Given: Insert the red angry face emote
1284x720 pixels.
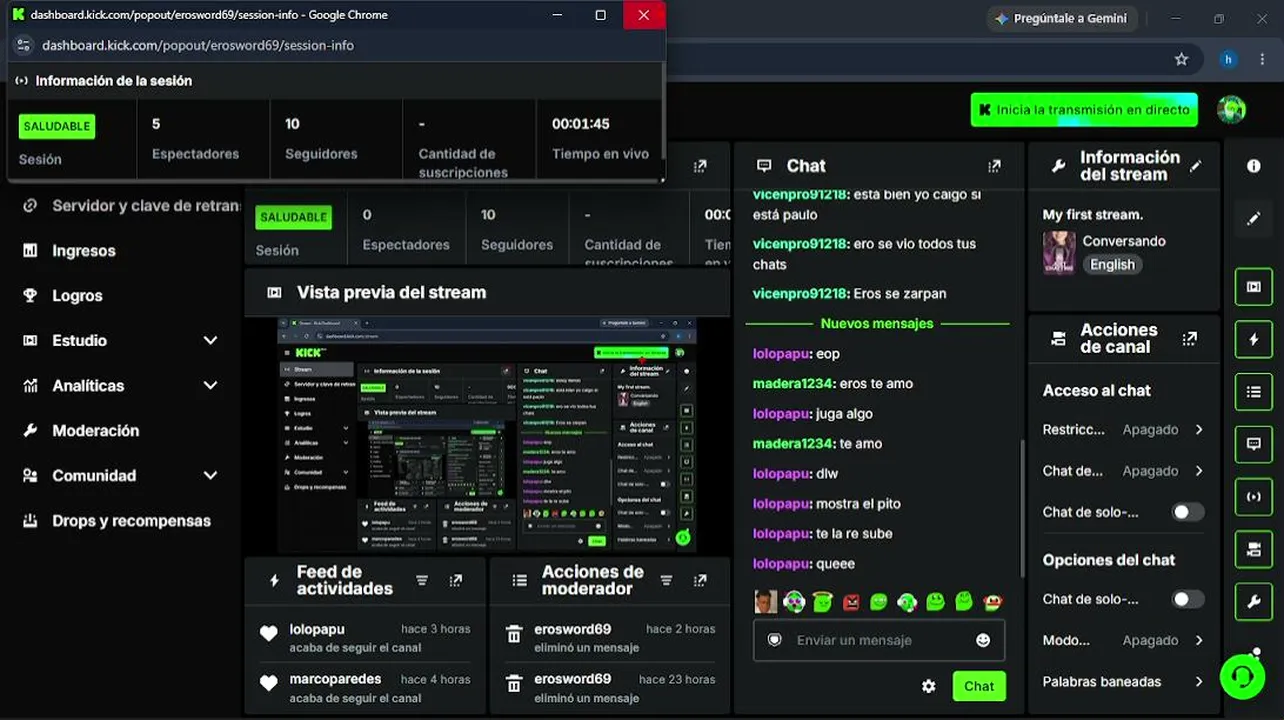Looking at the screenshot, I should [851, 602].
